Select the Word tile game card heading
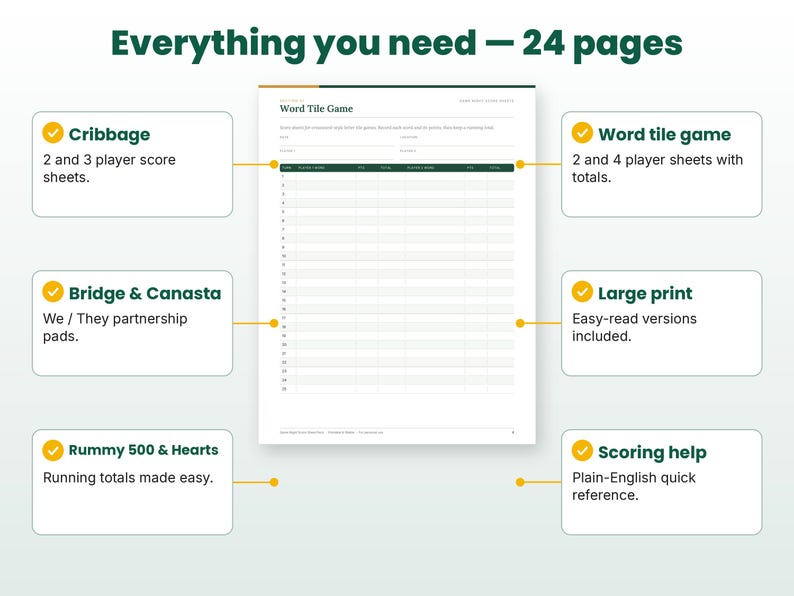The width and height of the screenshot is (794, 596). 664,134
